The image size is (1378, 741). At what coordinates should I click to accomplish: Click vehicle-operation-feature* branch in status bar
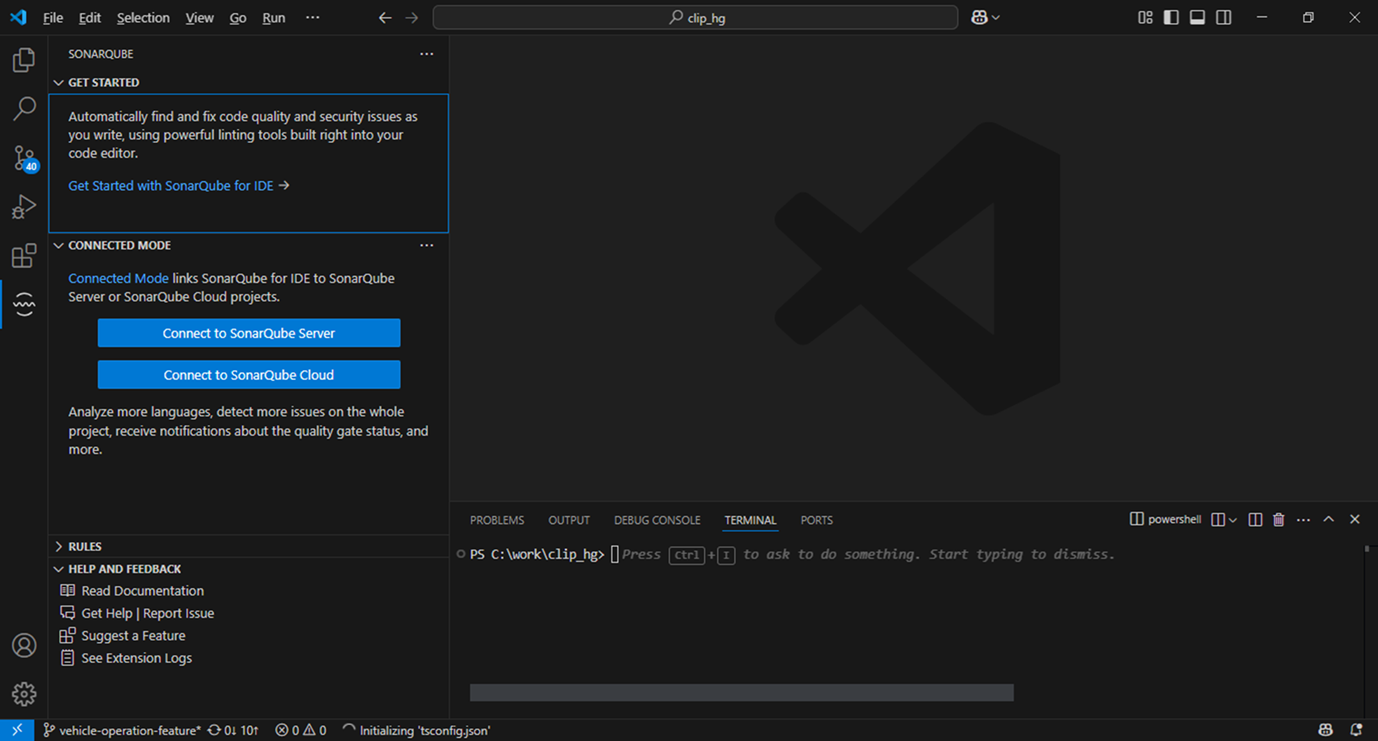(121, 730)
